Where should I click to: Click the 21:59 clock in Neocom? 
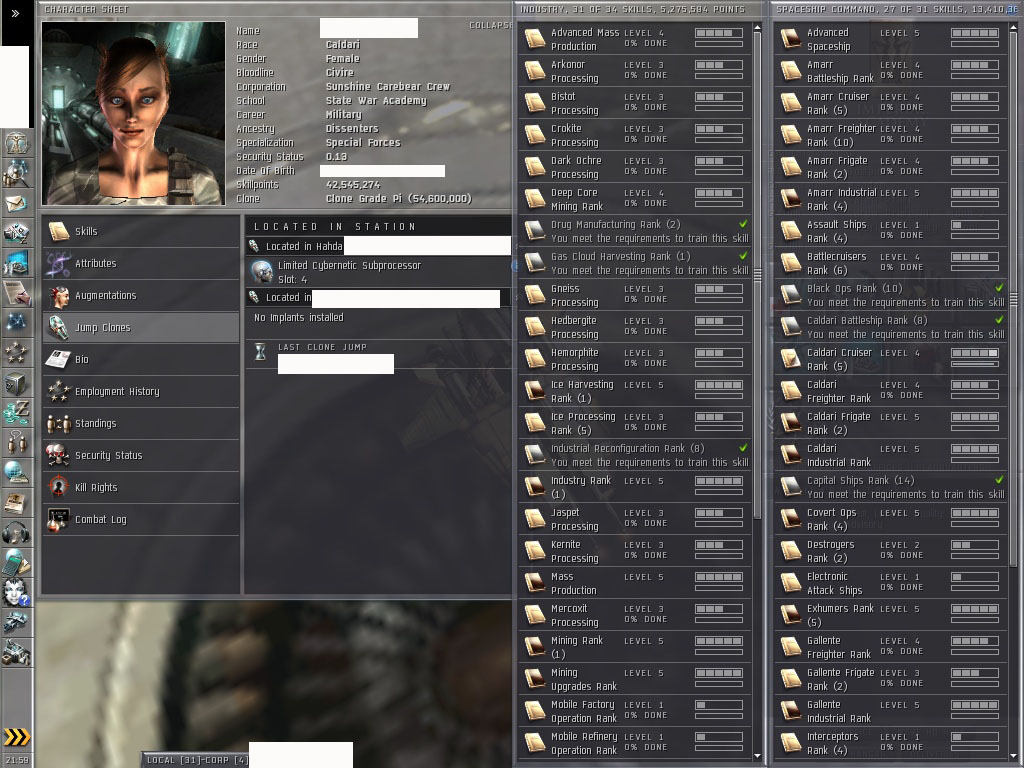click(16, 760)
